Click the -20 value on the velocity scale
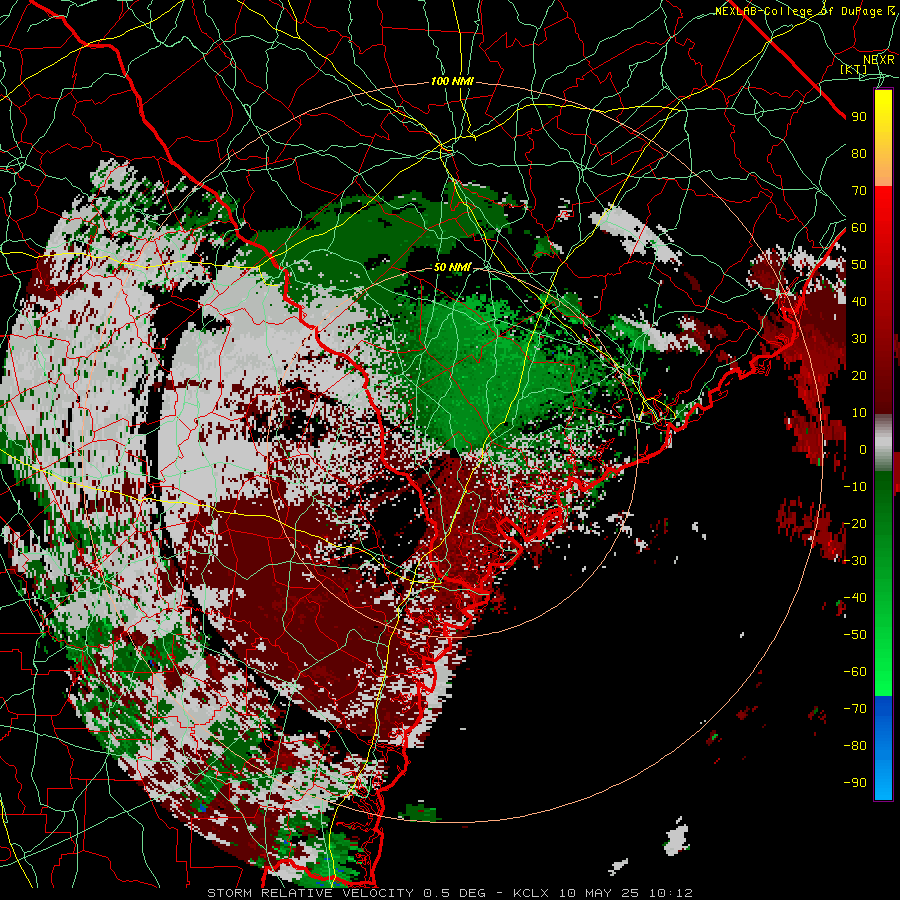The image size is (900, 900). pyautogui.click(x=855, y=523)
